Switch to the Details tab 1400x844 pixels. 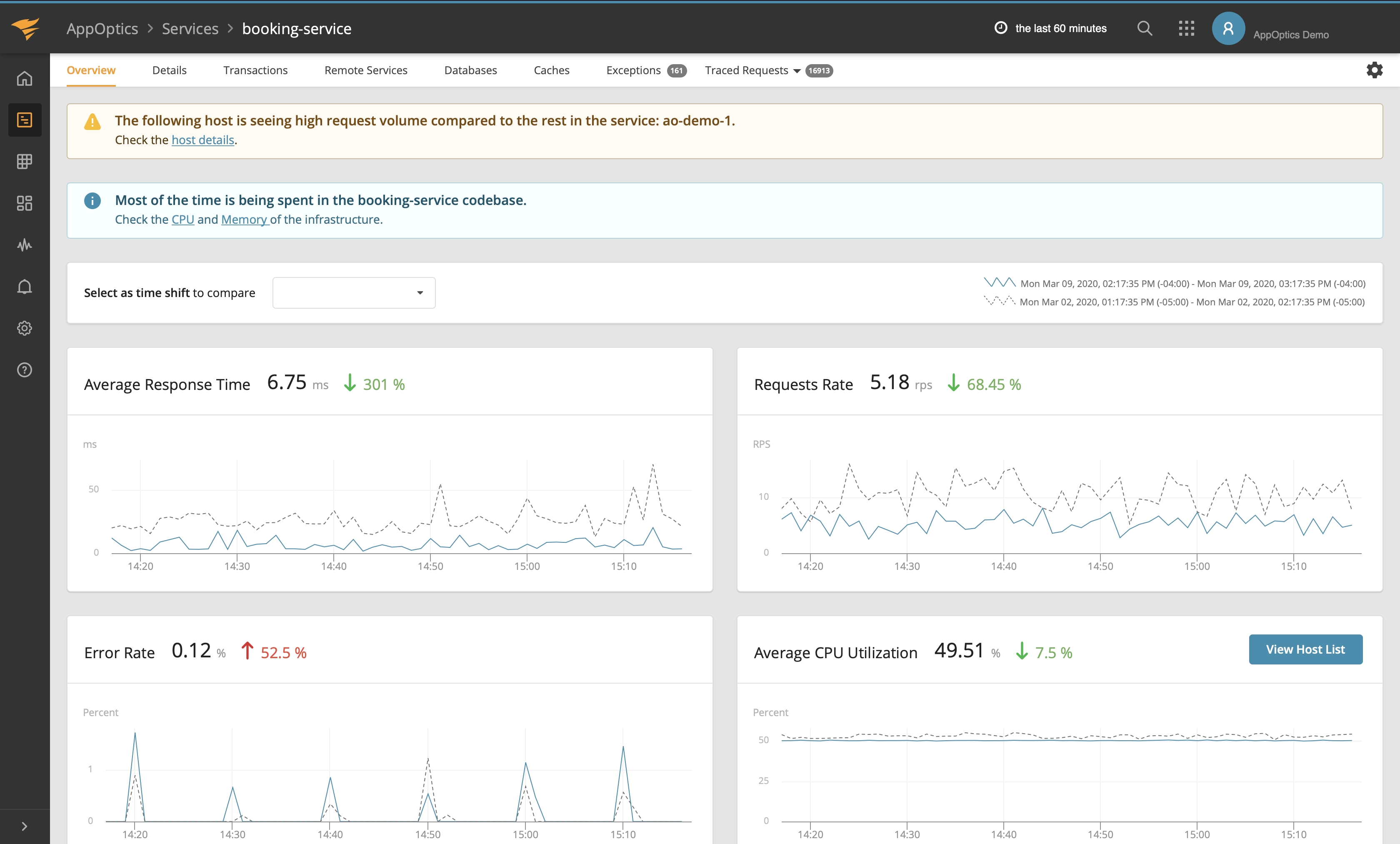click(169, 70)
